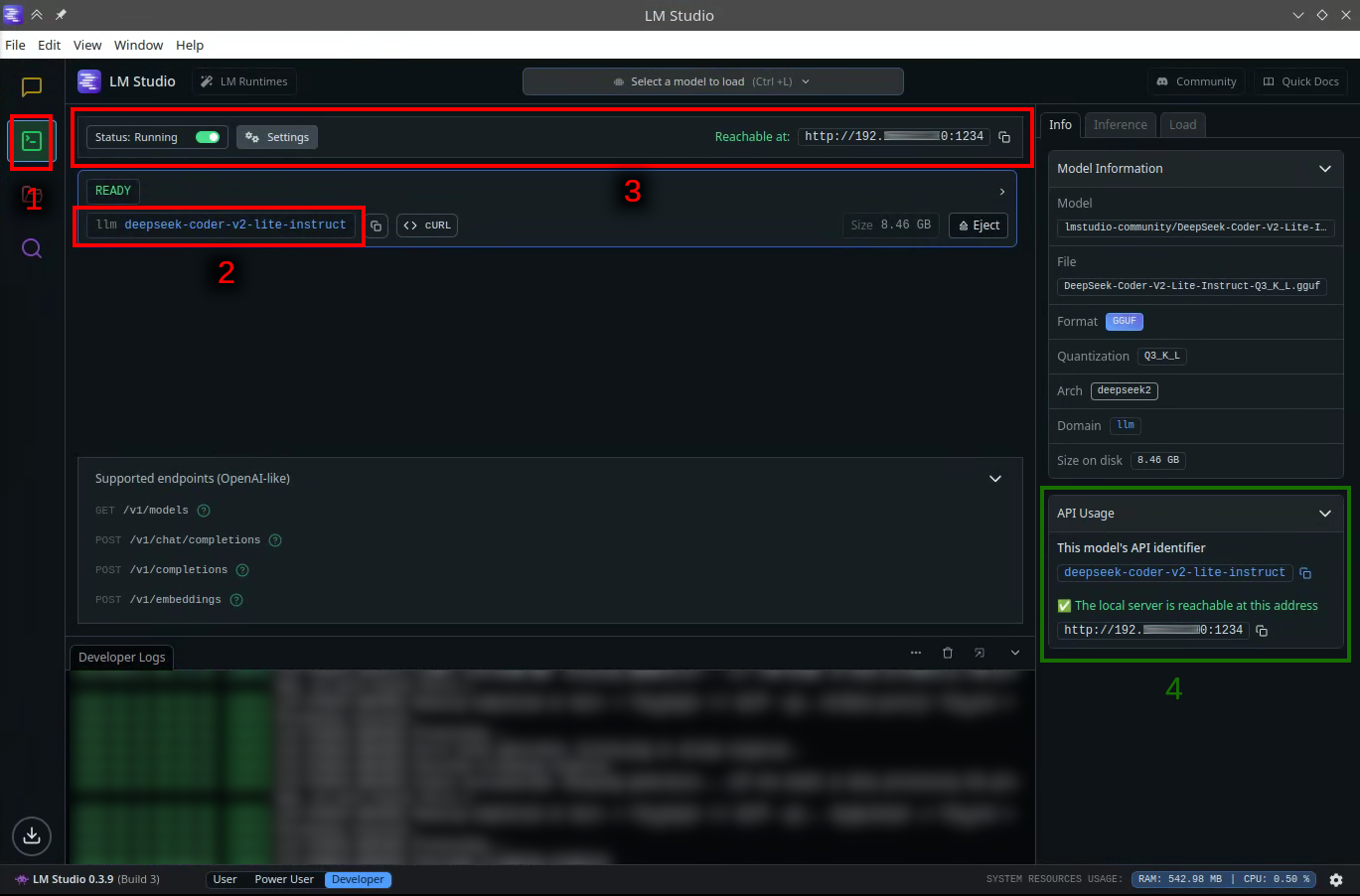The width and height of the screenshot is (1360, 896).
Task: Show help for POST /v1/embeddings
Action: click(236, 600)
